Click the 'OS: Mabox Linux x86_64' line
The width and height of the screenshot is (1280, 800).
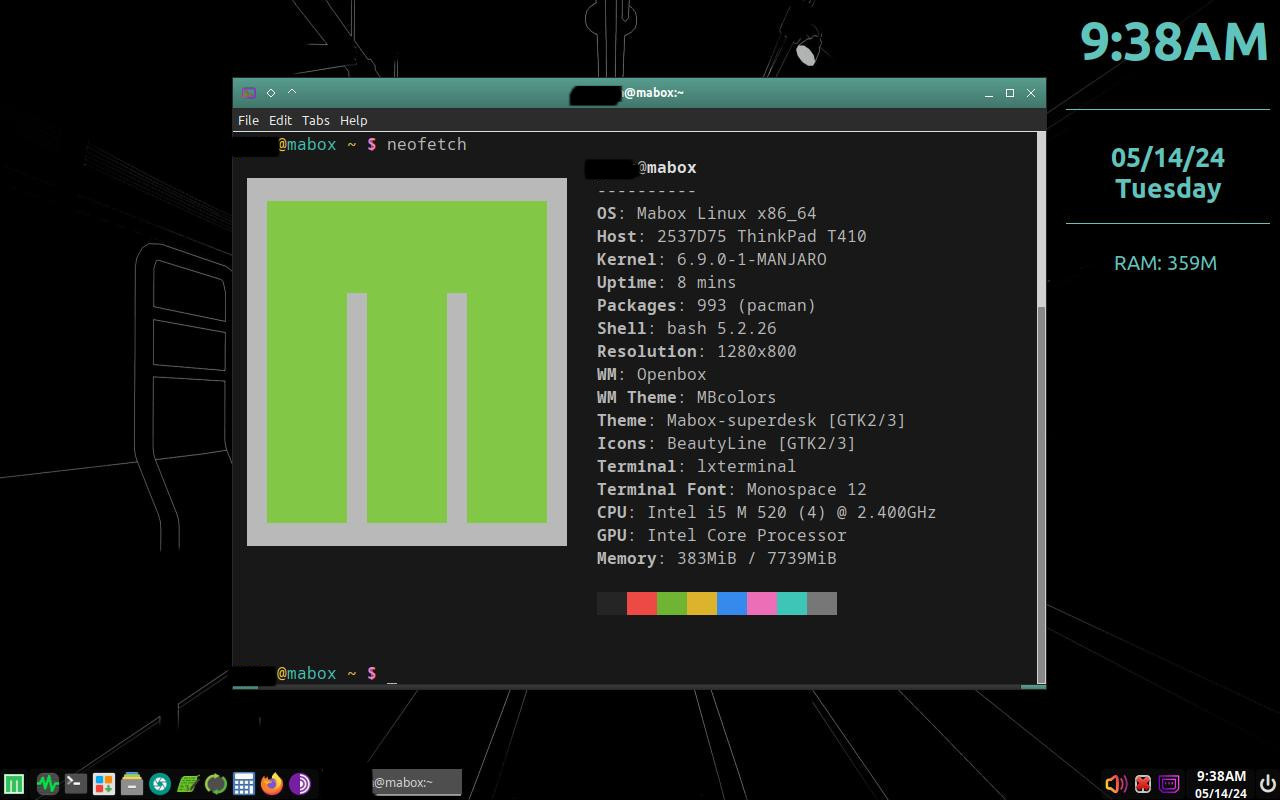pos(706,213)
